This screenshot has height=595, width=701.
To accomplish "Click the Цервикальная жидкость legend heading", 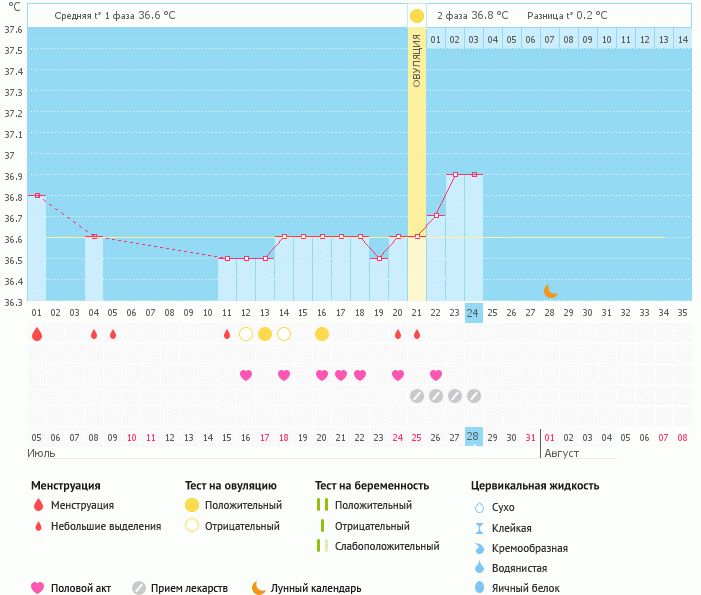I will [x=535, y=485].
